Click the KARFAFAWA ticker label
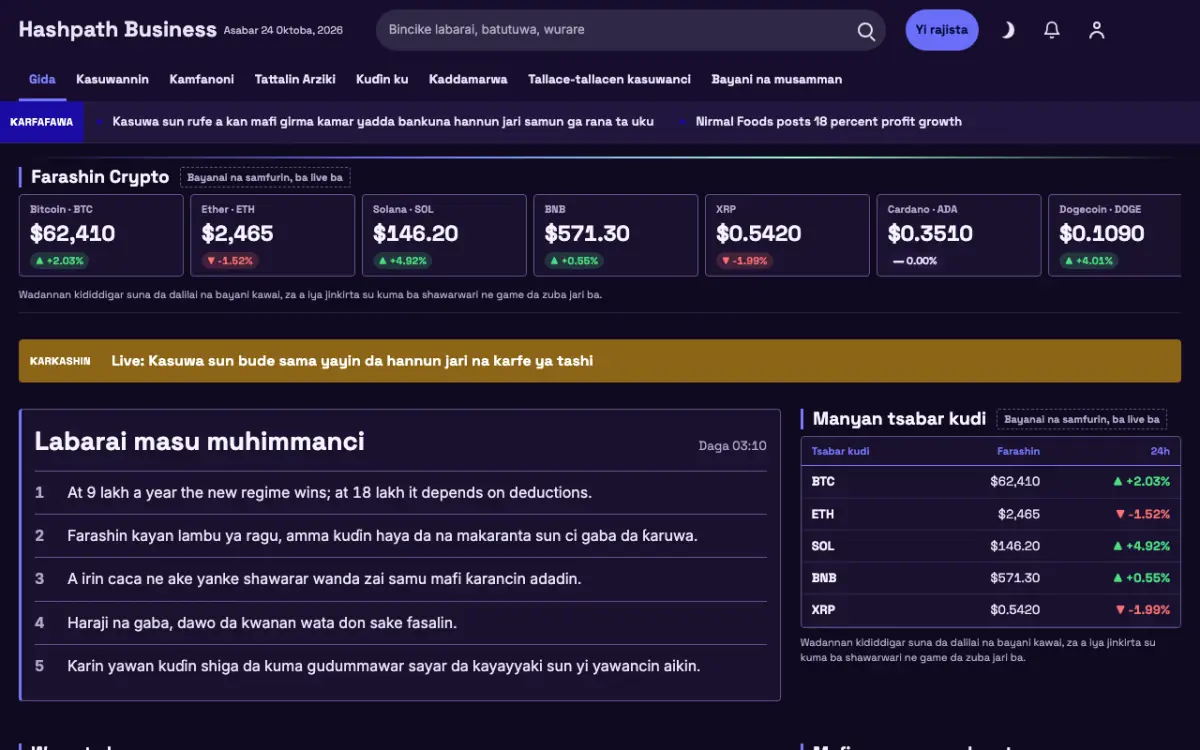 pos(41,122)
